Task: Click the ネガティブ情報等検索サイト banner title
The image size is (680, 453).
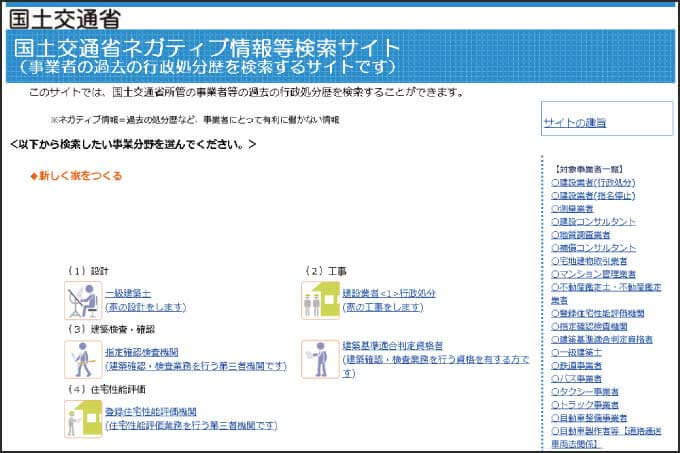Action: point(206,48)
